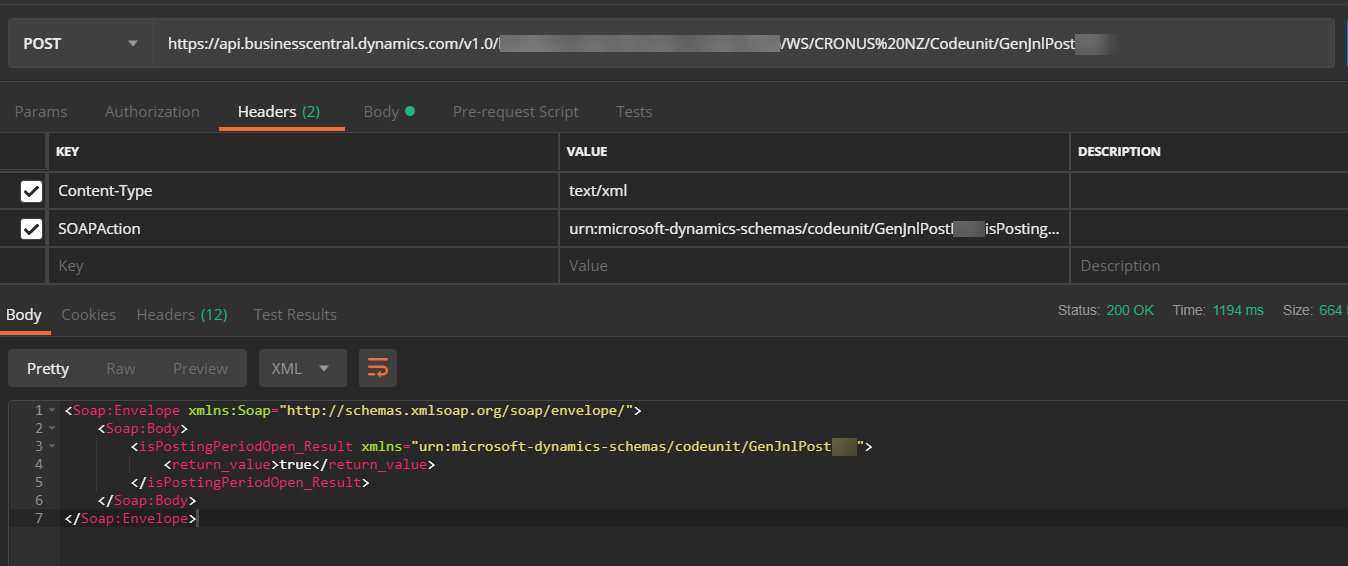
Task: Uncheck the SOAPAction header checkbox
Action: click(31, 229)
